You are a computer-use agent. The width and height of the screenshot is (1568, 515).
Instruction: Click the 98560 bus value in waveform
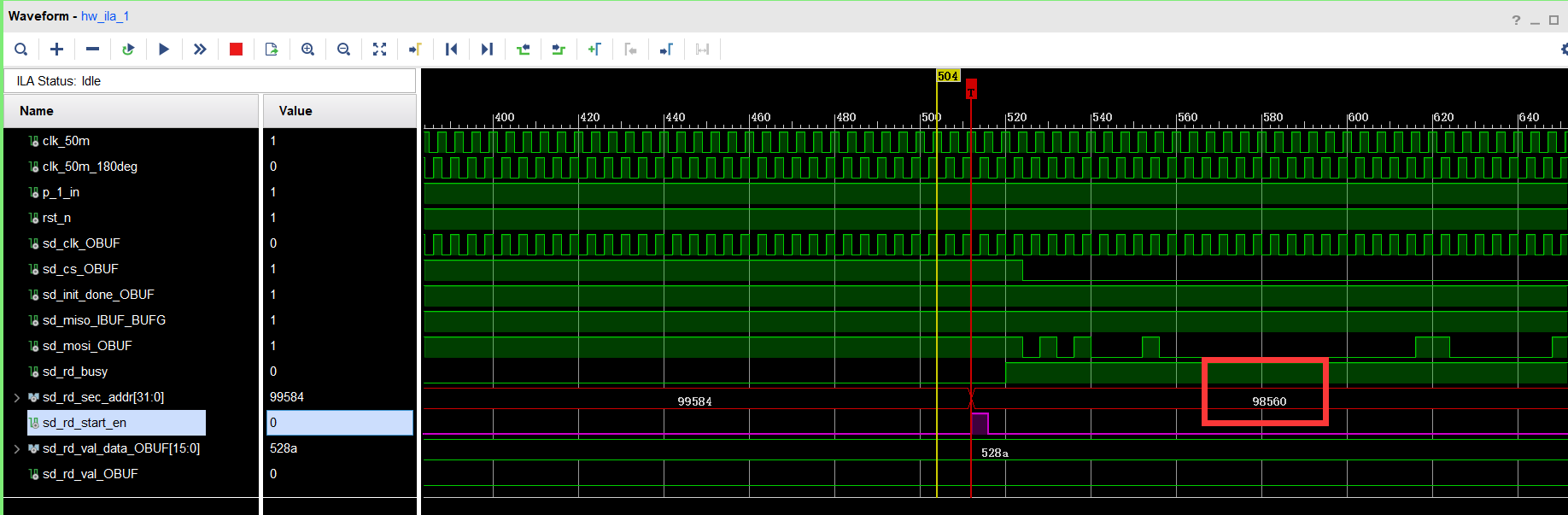[x=1269, y=401]
